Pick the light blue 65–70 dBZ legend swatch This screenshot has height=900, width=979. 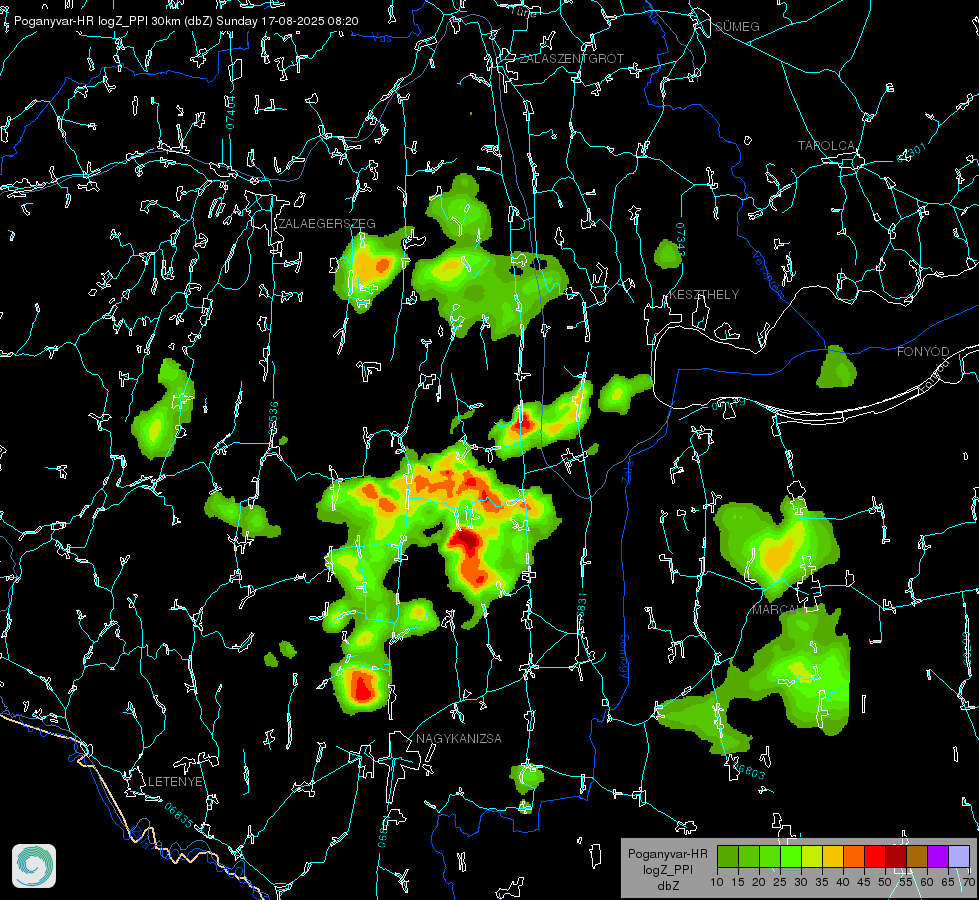tap(958, 856)
